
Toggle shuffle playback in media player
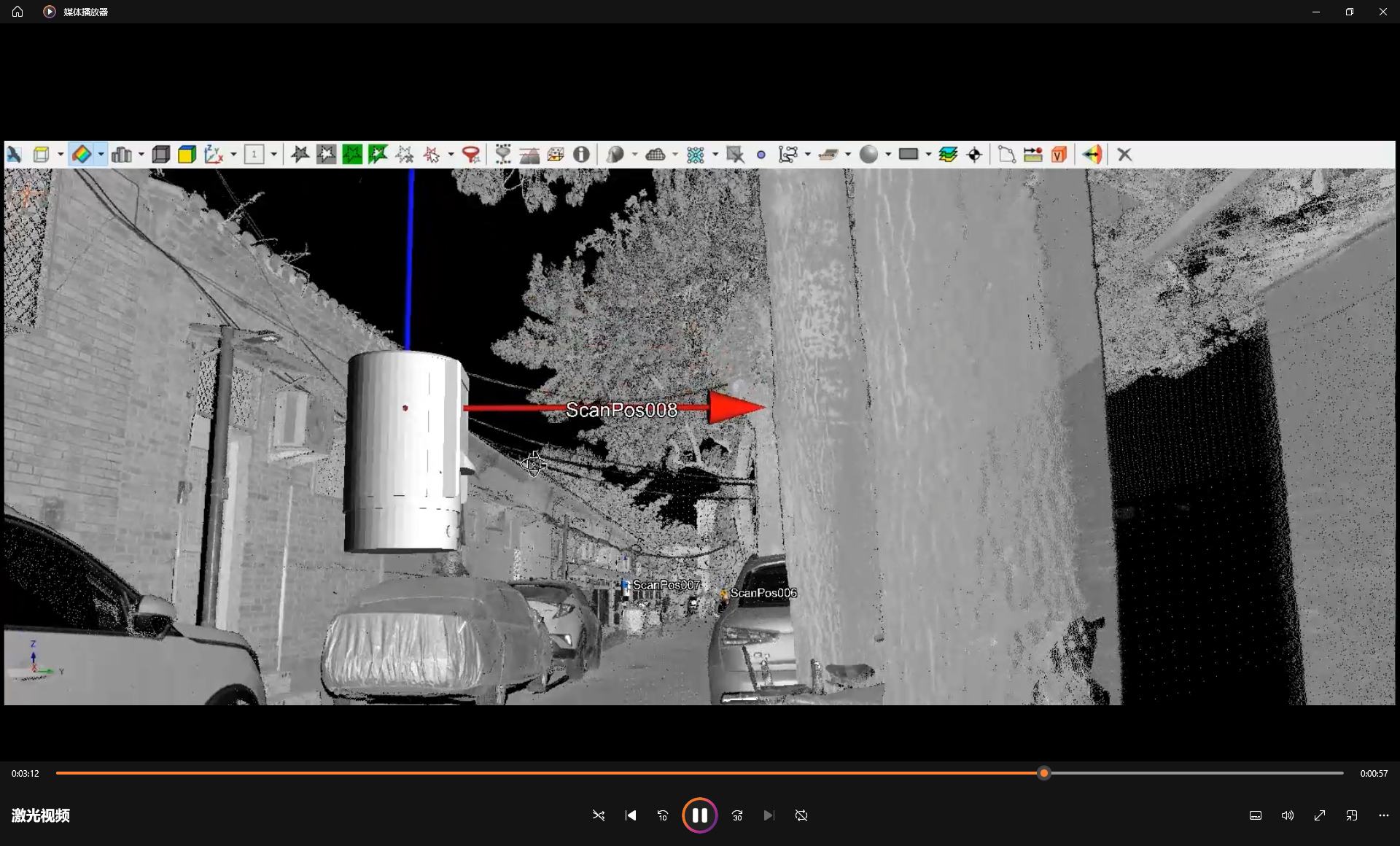coord(599,815)
